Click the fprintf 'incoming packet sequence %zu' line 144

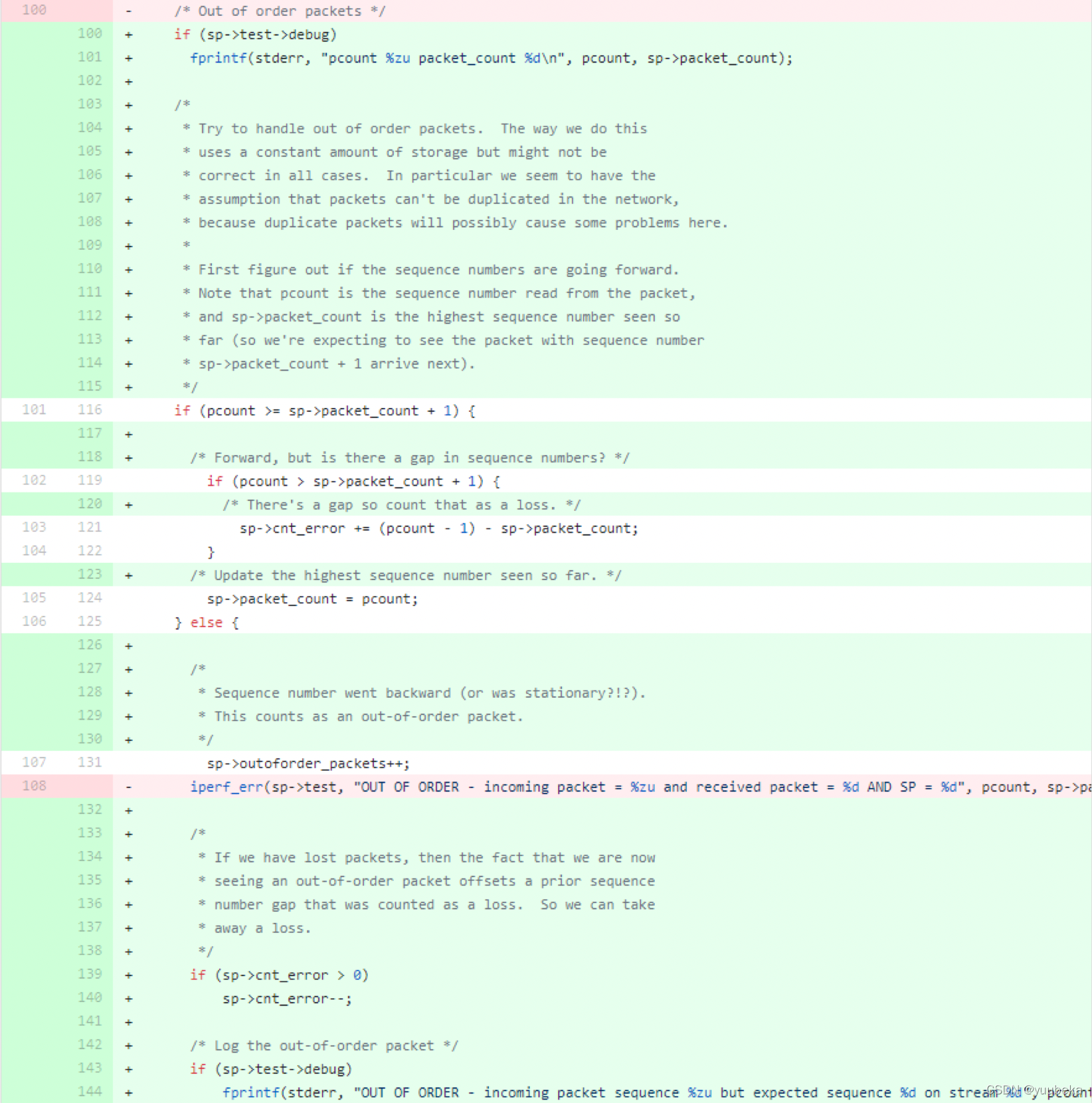[657, 1093]
